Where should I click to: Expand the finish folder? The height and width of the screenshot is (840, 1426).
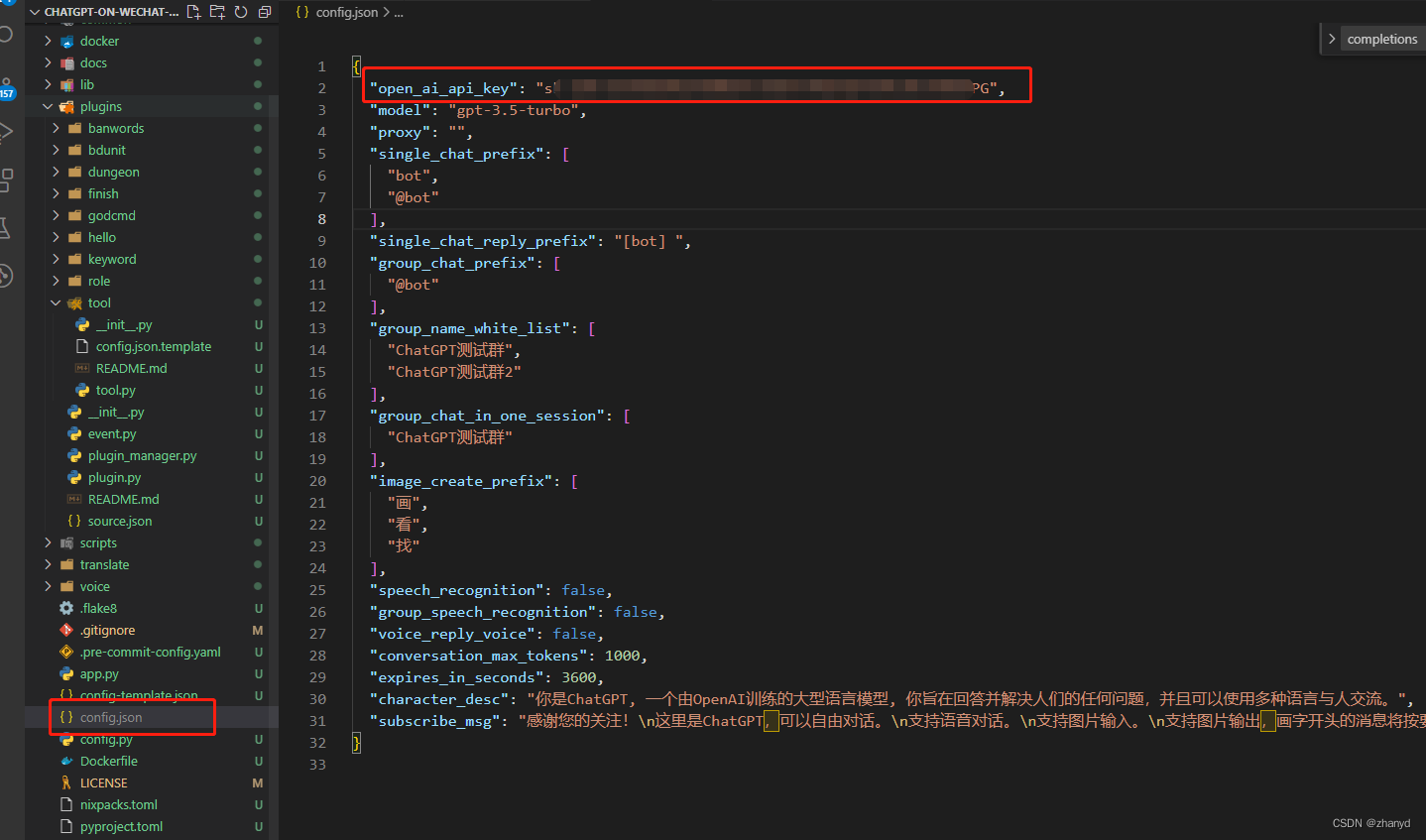(56, 193)
